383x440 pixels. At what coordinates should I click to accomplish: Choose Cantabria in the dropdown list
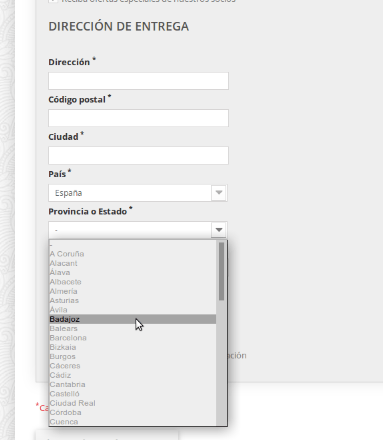(x=133, y=384)
